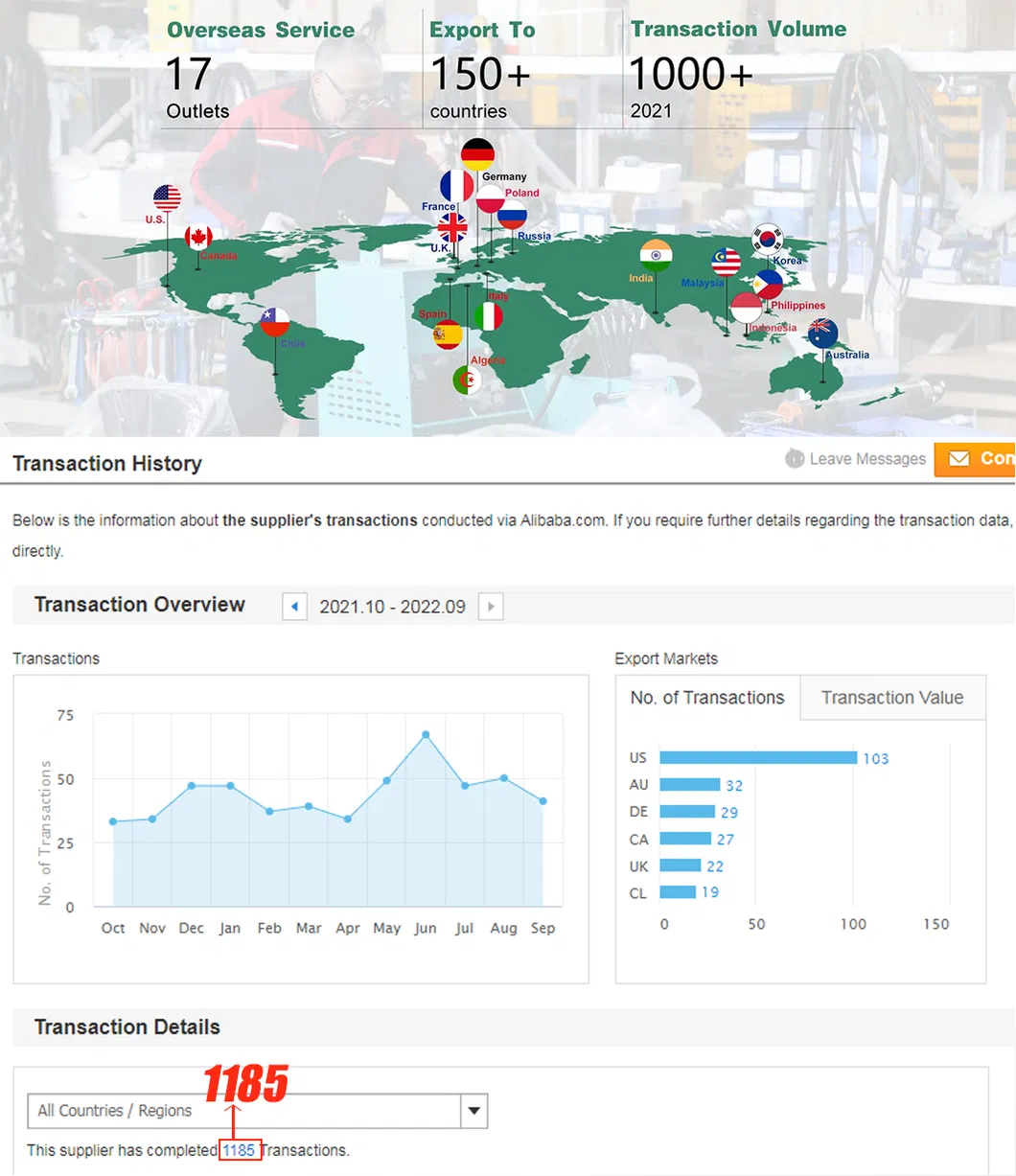Image resolution: width=1016 pixels, height=1176 pixels.
Task: Click the Leave Messages chat icon
Action: [794, 459]
